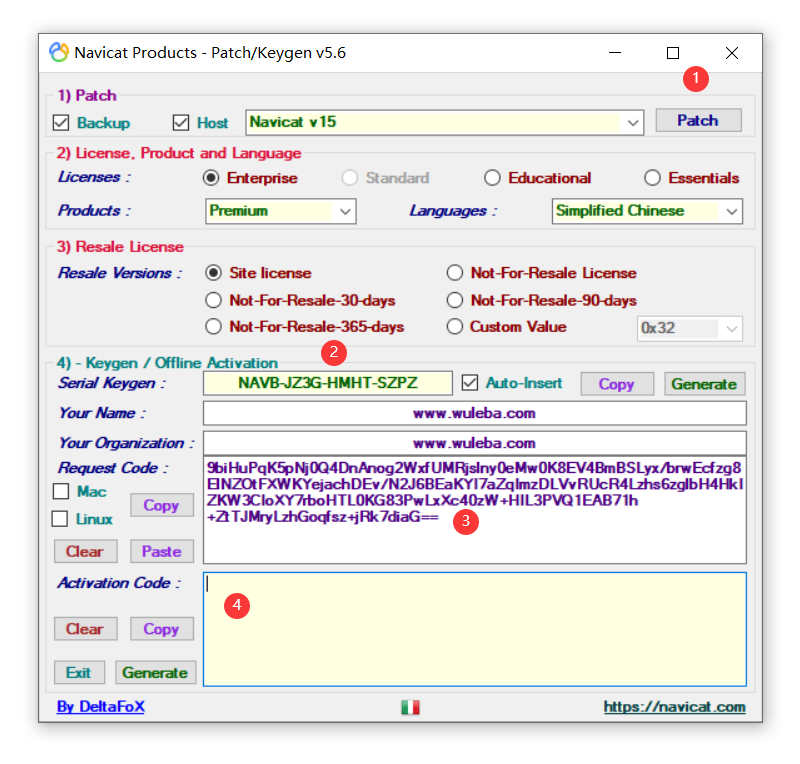Select the Custom Value radio button

[x=455, y=327]
